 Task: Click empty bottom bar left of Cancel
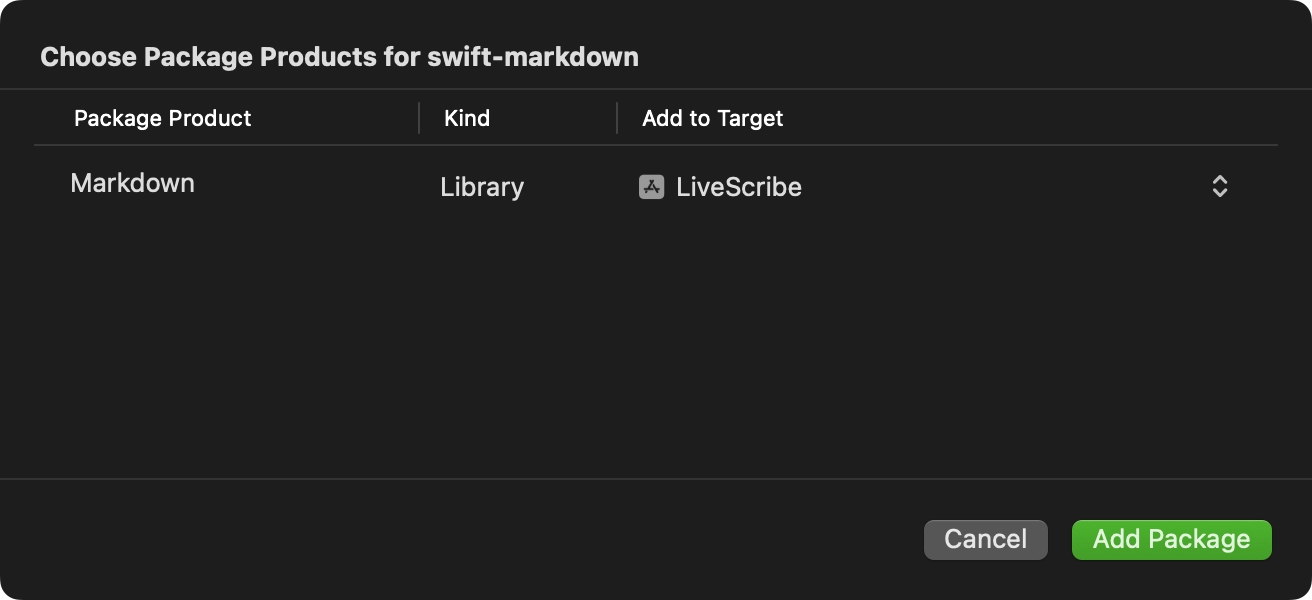point(450,539)
